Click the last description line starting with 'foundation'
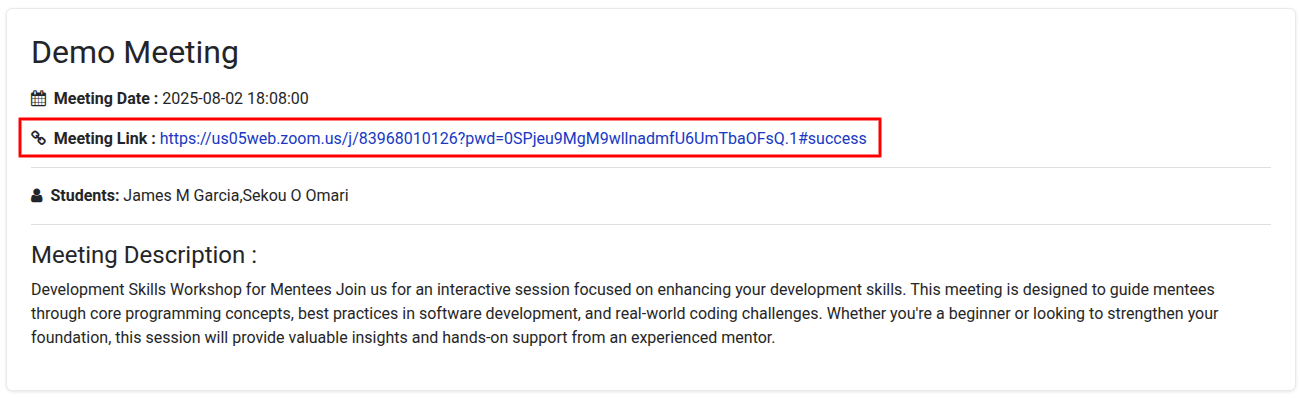1300x399 pixels. pos(403,338)
